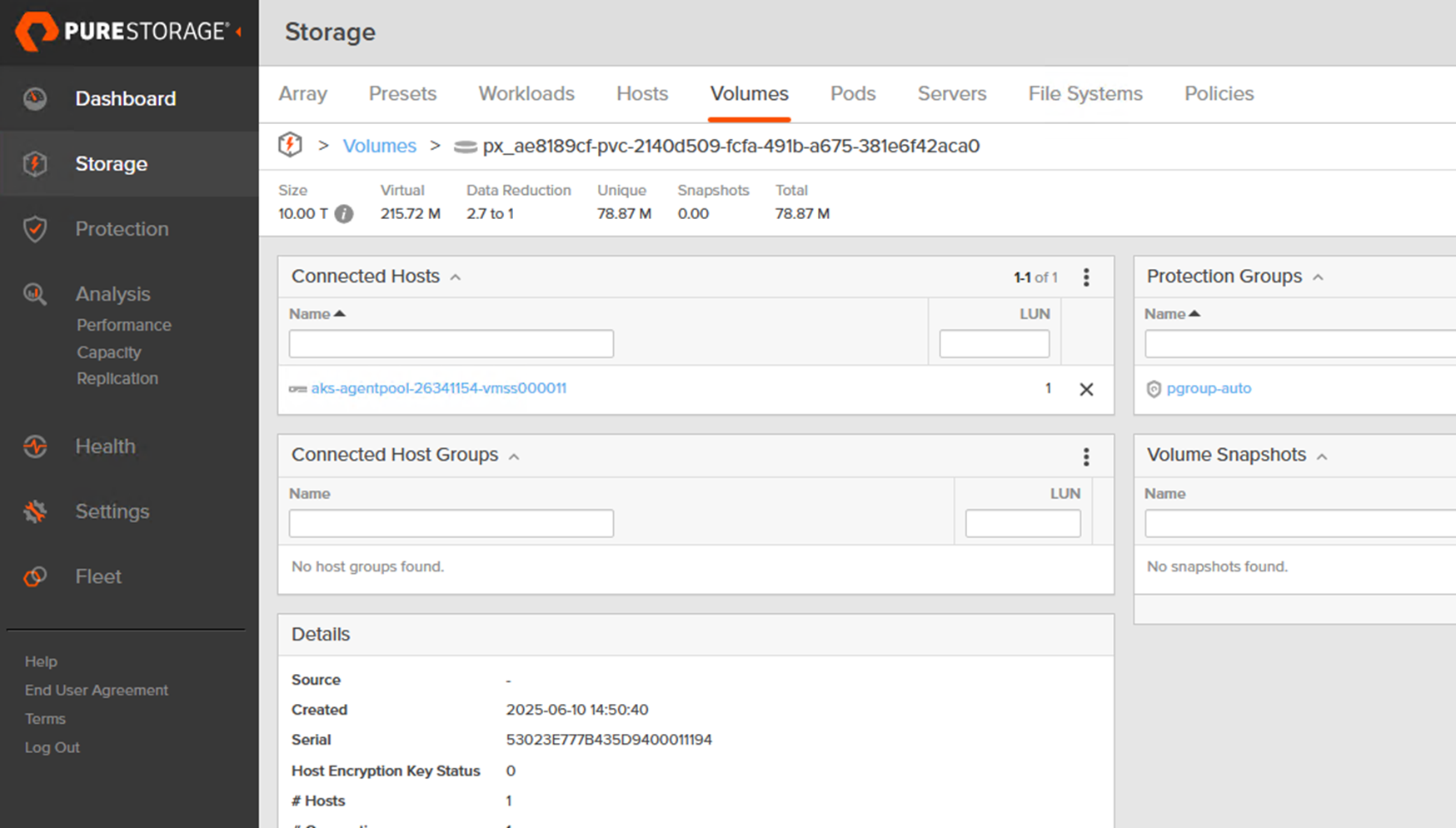Open the File Systems tab
This screenshot has width=1456, height=828.
click(x=1085, y=93)
